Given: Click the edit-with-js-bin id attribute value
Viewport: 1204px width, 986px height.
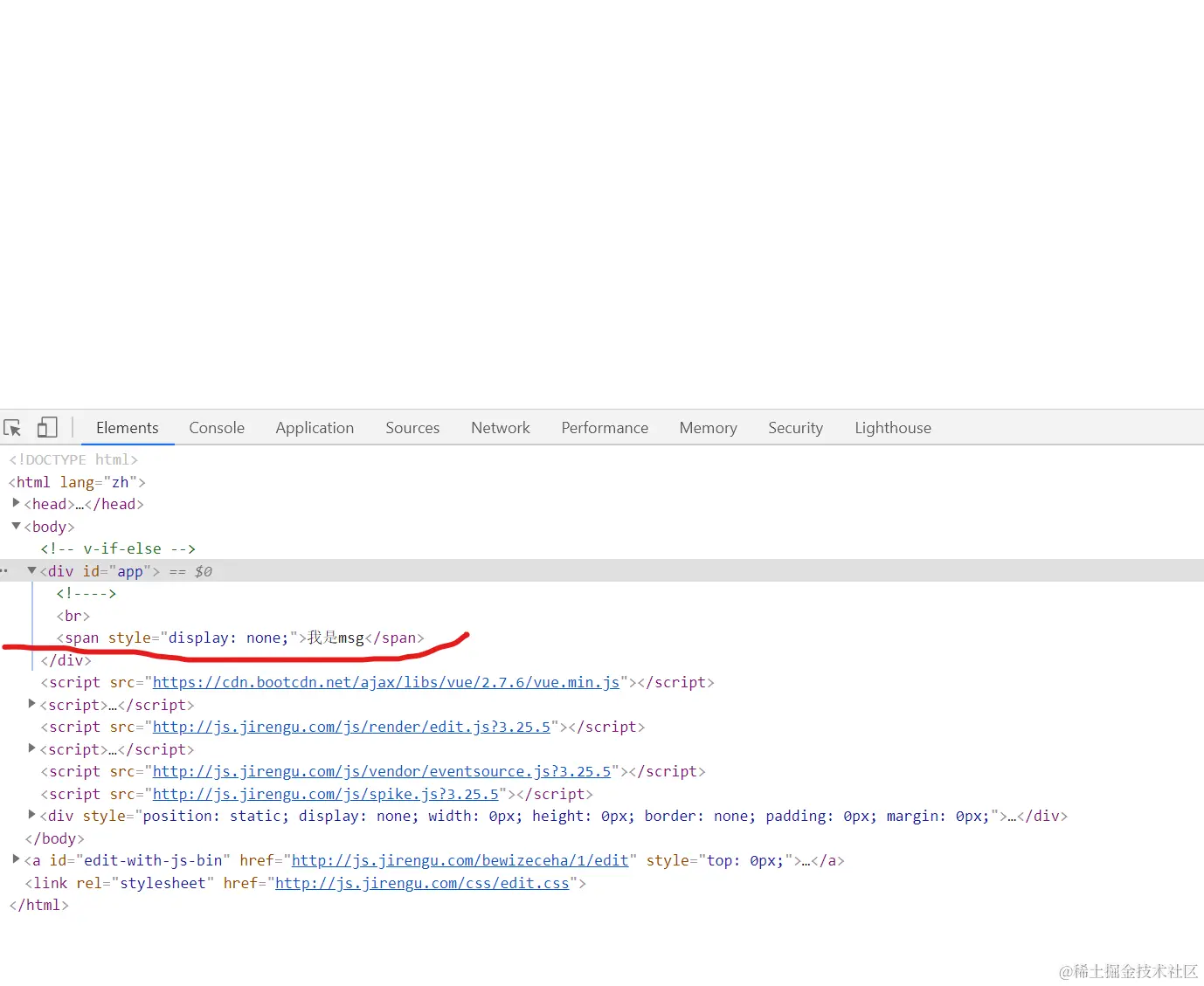Looking at the screenshot, I should [153, 860].
